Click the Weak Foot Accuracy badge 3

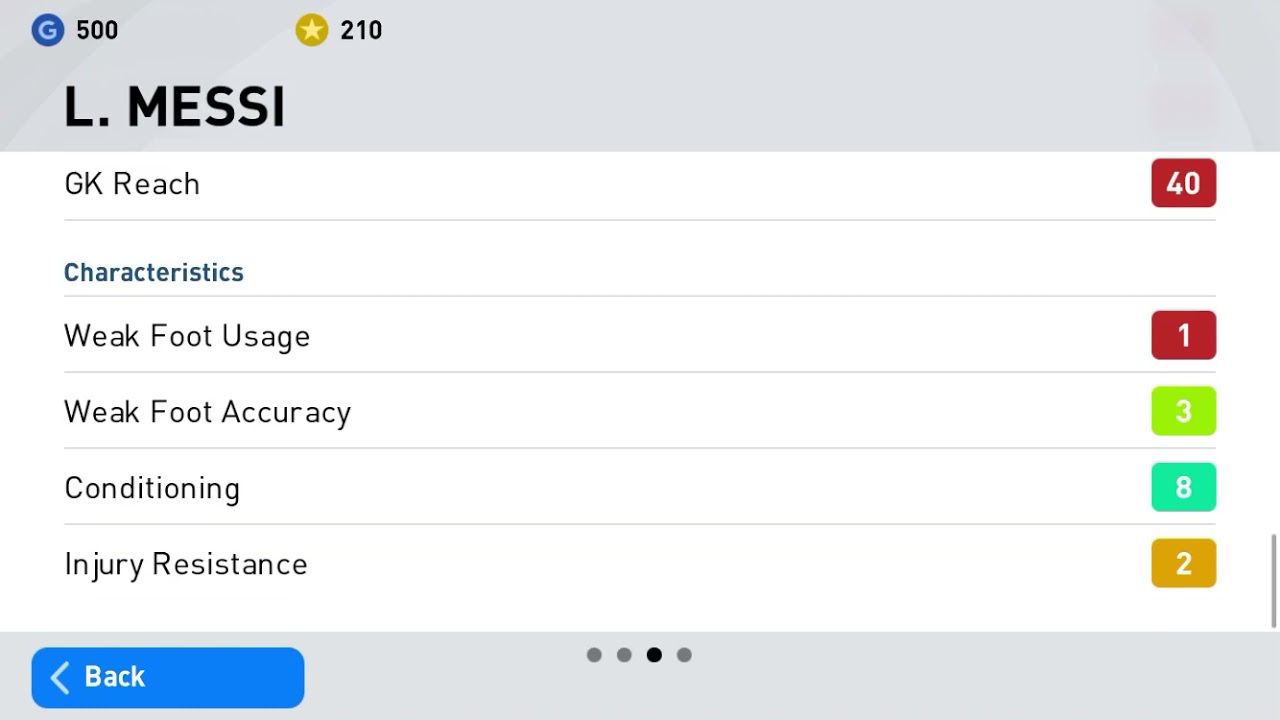1183,411
